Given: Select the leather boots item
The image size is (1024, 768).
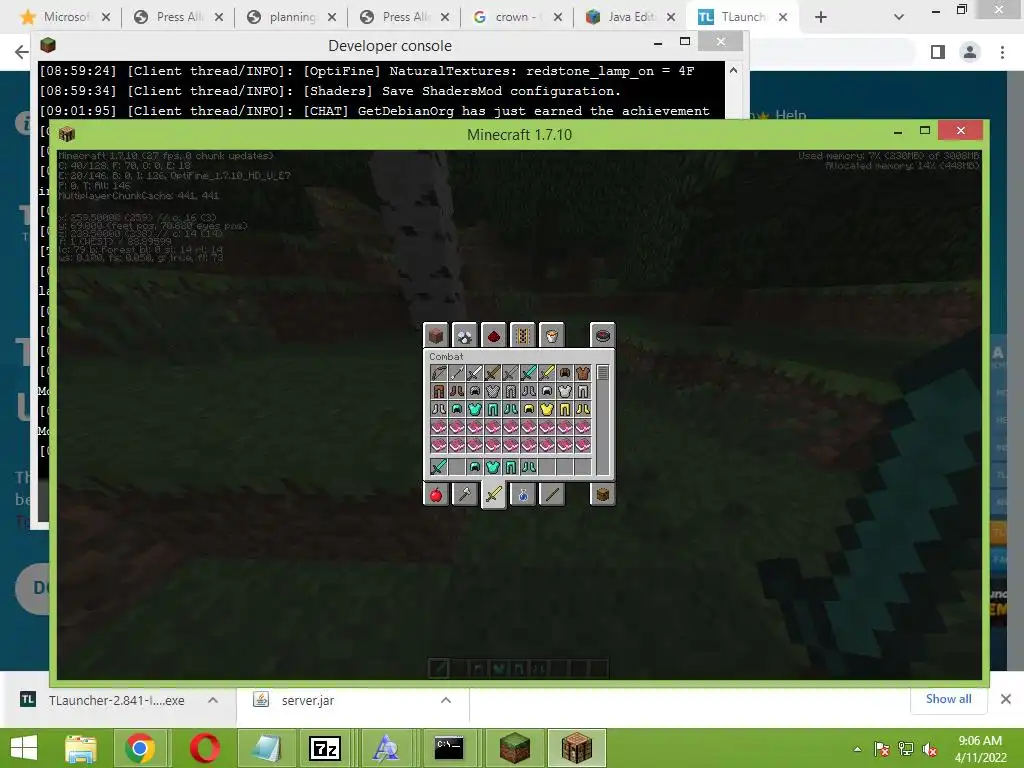Looking at the screenshot, I should tap(456, 391).
